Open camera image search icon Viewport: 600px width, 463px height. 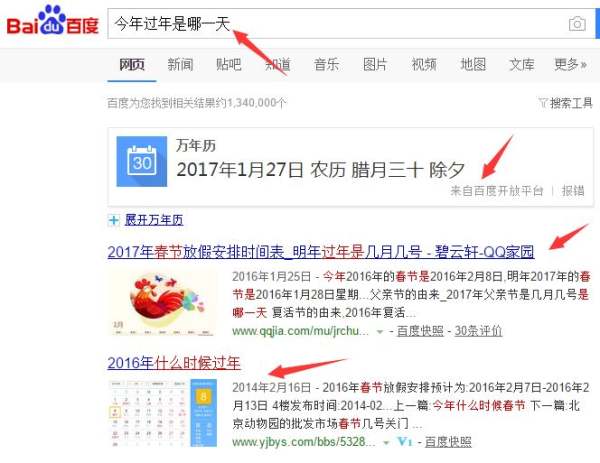coord(577,24)
